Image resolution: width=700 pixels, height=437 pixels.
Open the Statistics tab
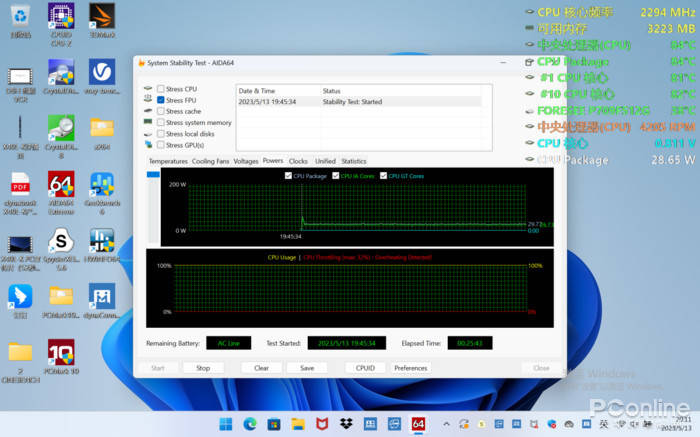point(353,160)
